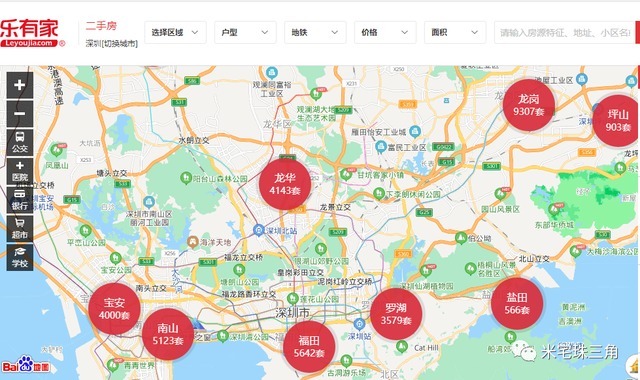
Task: Select 龙华 4143套 cluster marker
Action: 285,184
